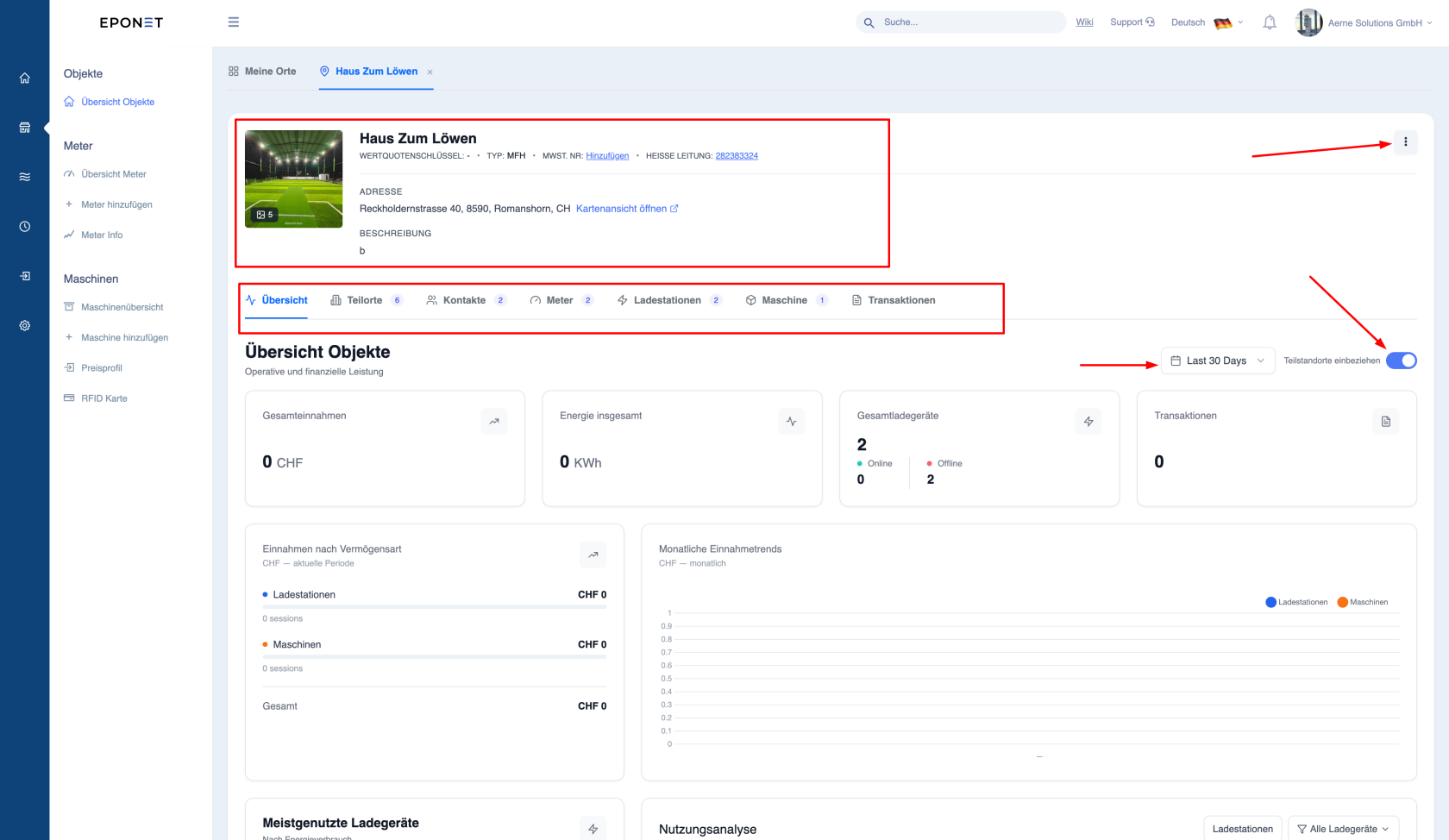Open Kartenansicht öffnen link
The width and height of the screenshot is (1449, 840).
(x=627, y=209)
